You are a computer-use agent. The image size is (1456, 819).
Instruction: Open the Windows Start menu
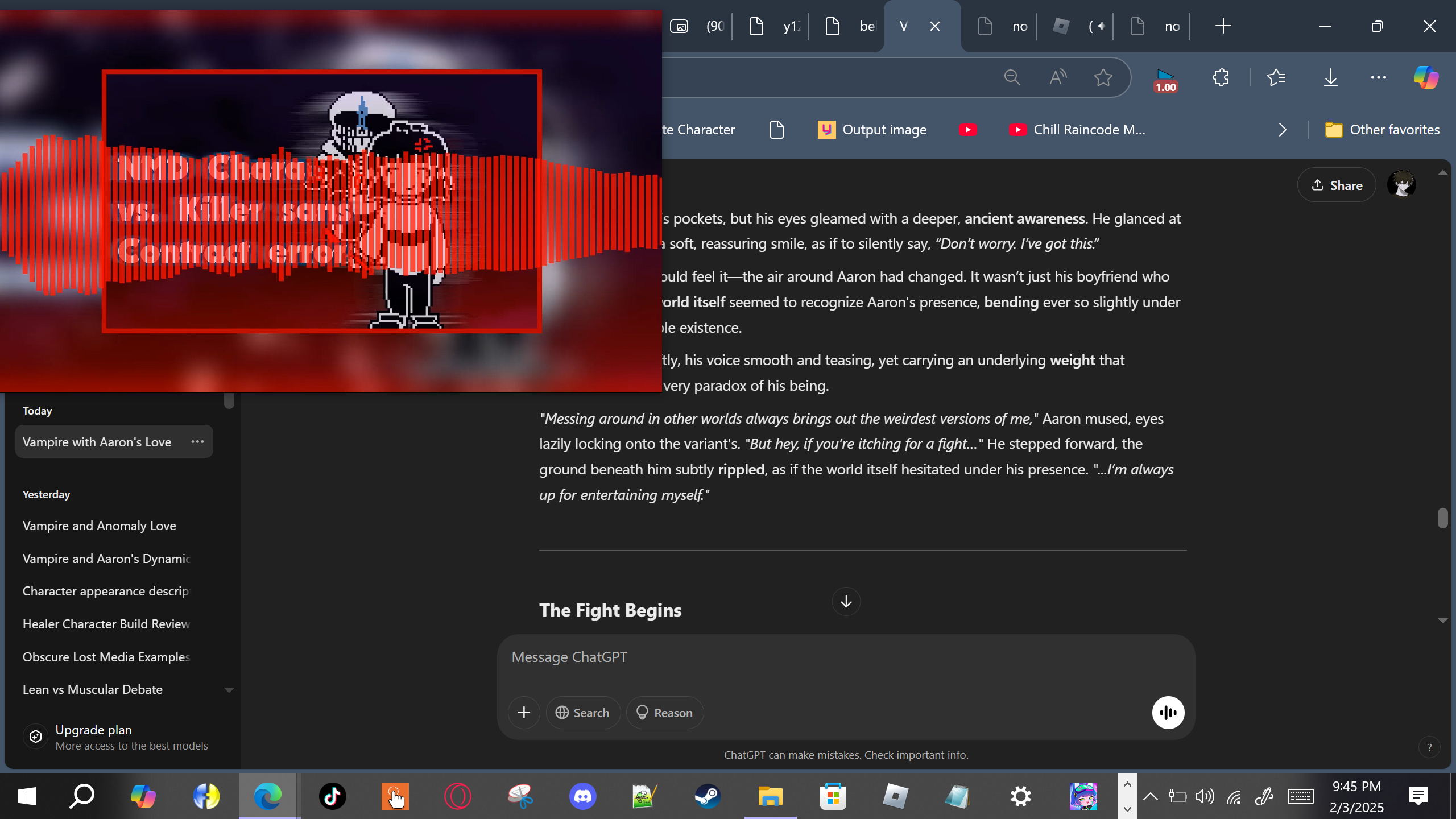pos(27,796)
